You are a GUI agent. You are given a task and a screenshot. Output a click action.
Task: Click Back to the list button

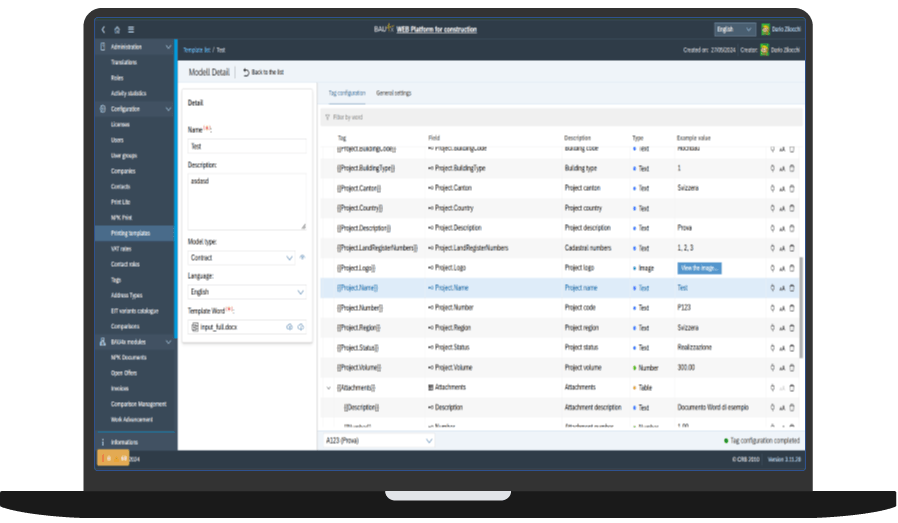coord(263,73)
